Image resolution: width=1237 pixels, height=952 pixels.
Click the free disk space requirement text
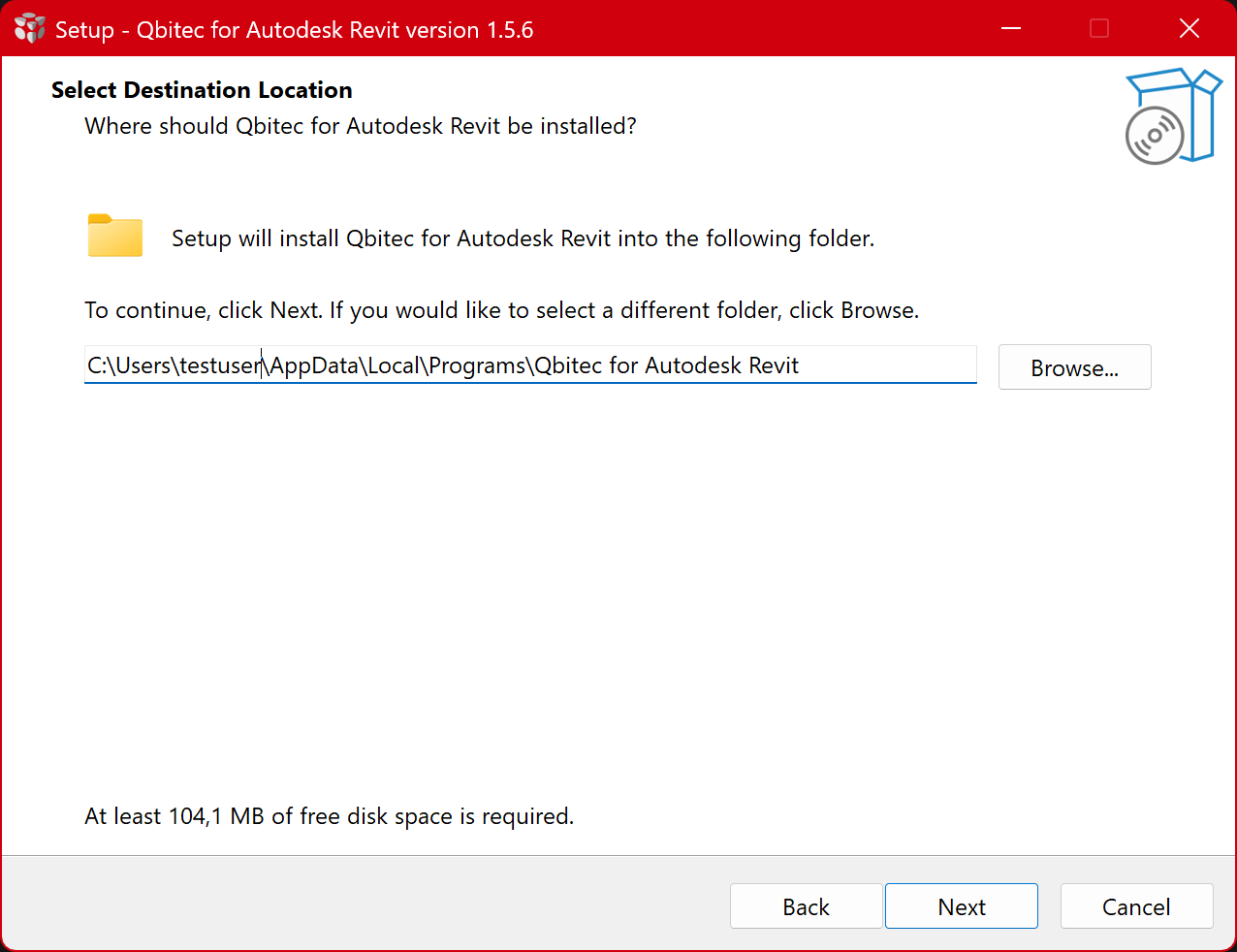pos(329,816)
